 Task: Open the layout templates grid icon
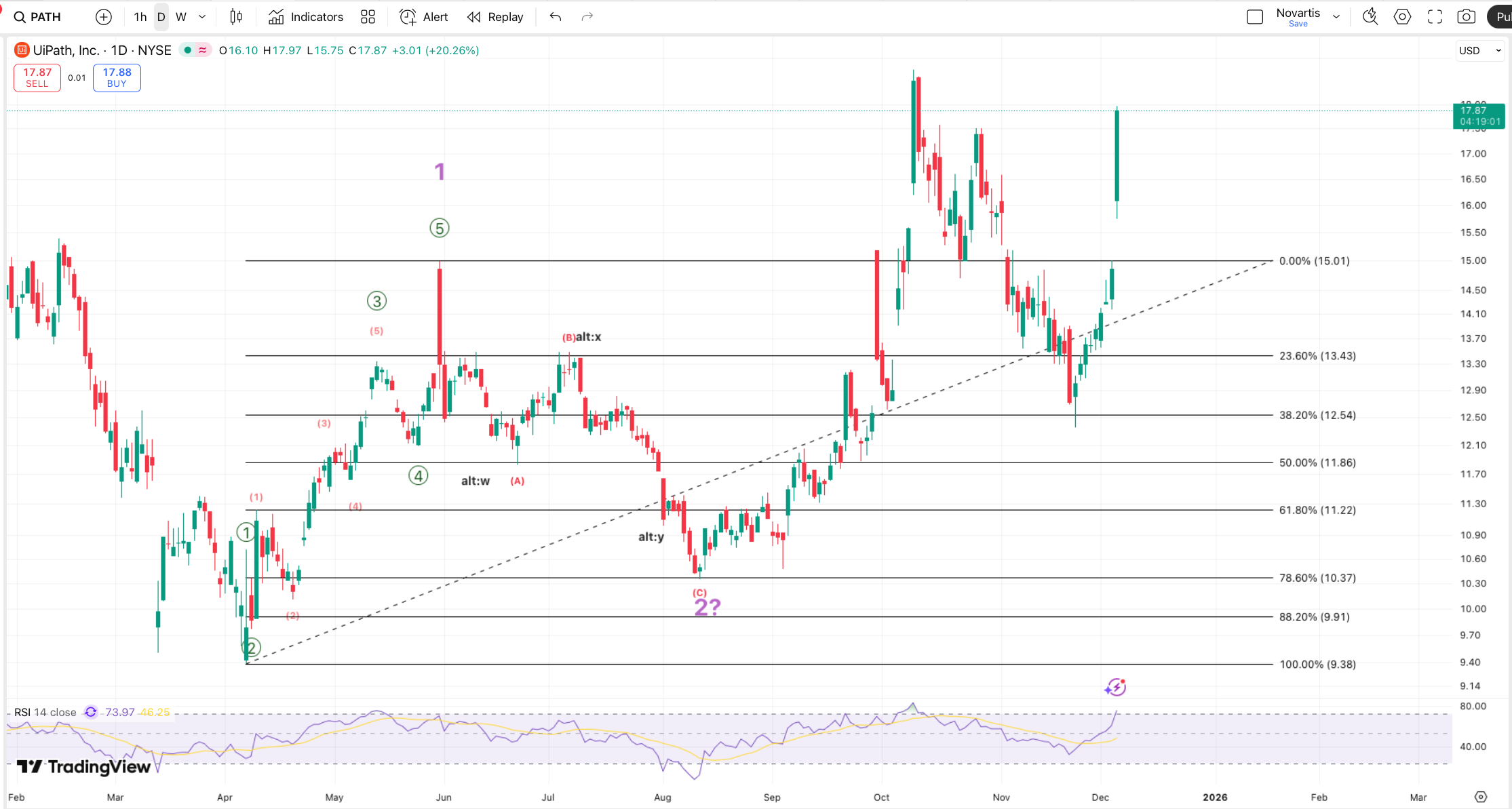coord(368,17)
